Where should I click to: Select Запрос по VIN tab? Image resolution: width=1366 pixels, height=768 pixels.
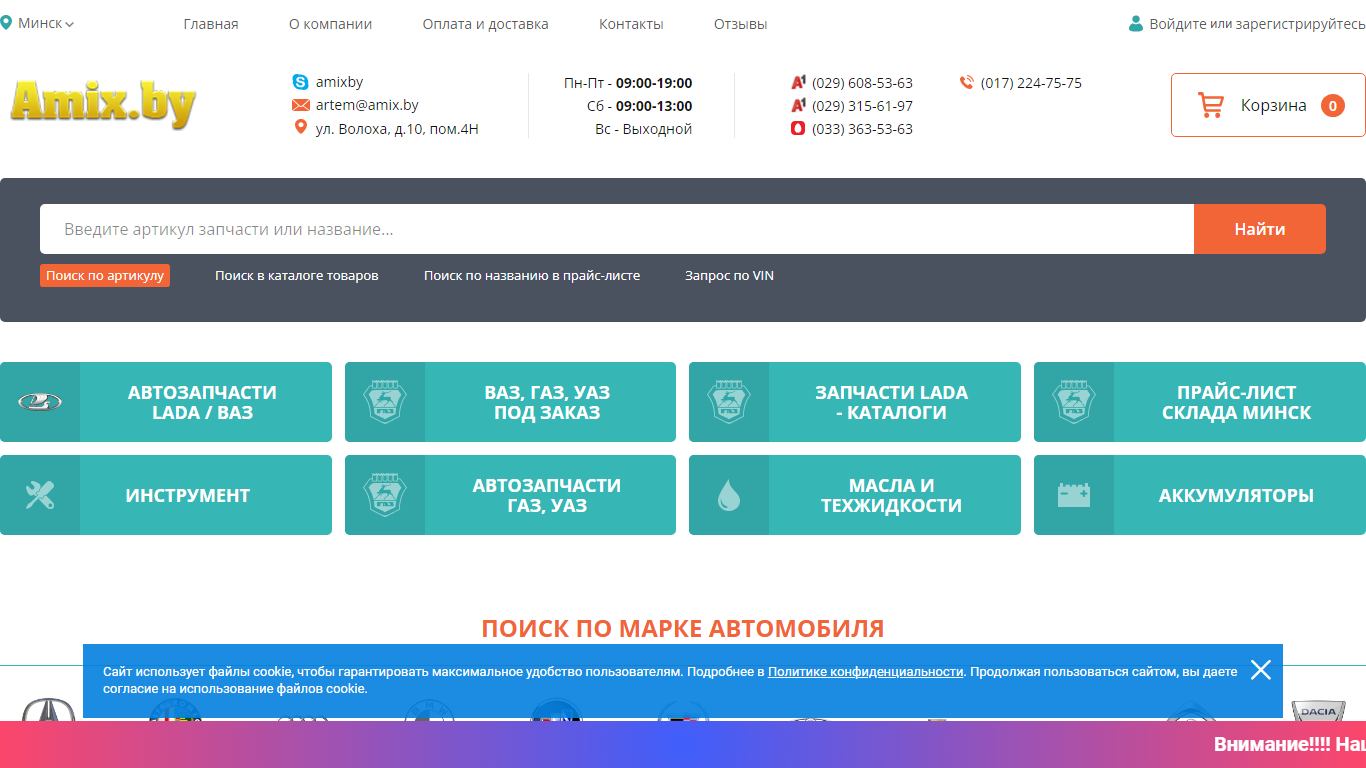click(729, 275)
